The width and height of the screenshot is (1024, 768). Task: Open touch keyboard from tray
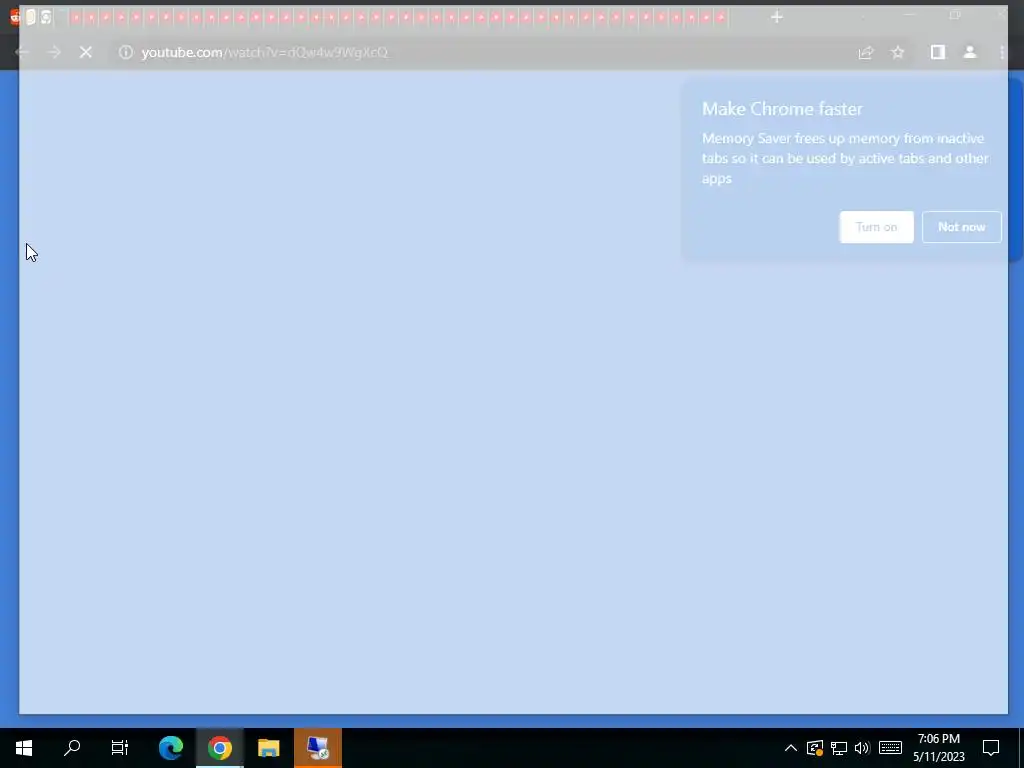(x=890, y=748)
